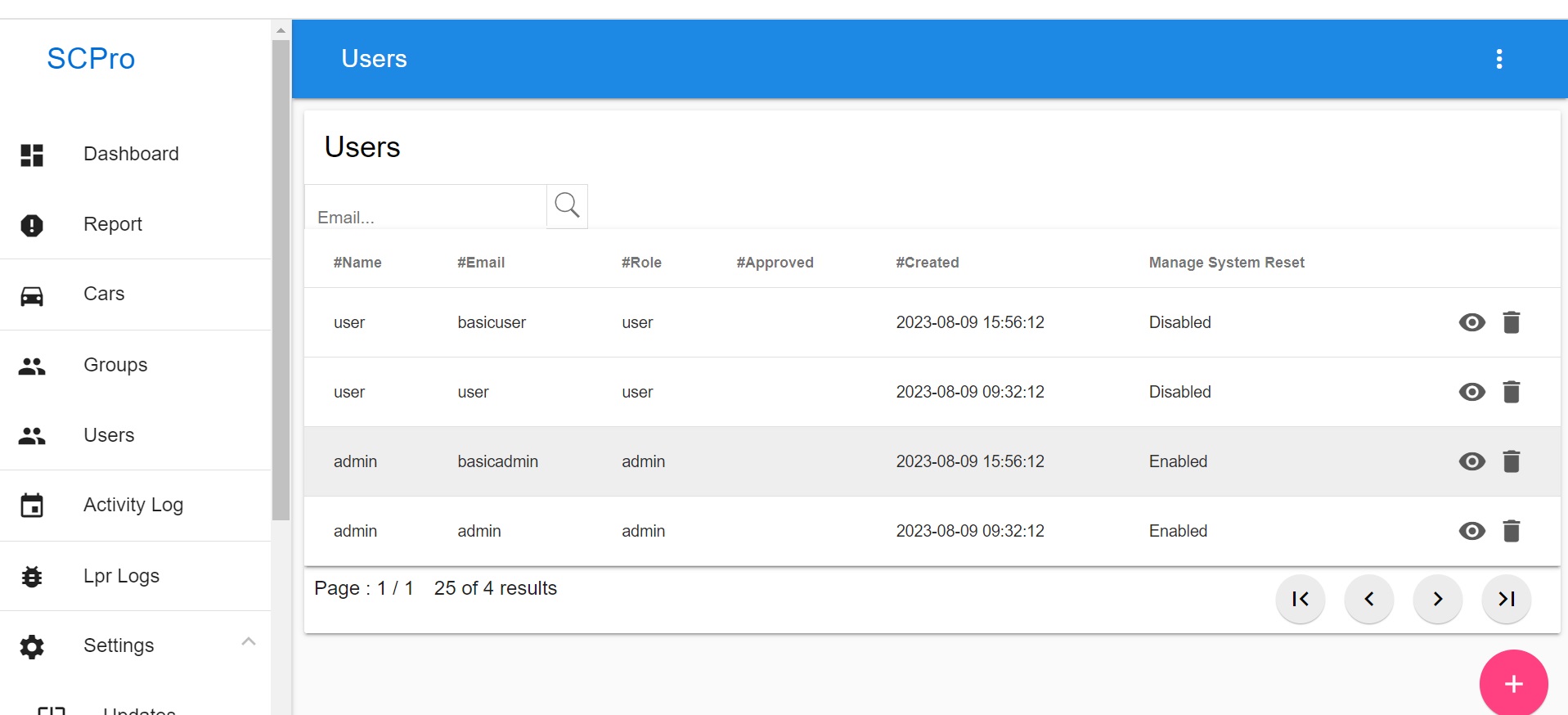The width and height of the screenshot is (1568, 715).
Task: Click the Email search input field
Action: (x=425, y=207)
